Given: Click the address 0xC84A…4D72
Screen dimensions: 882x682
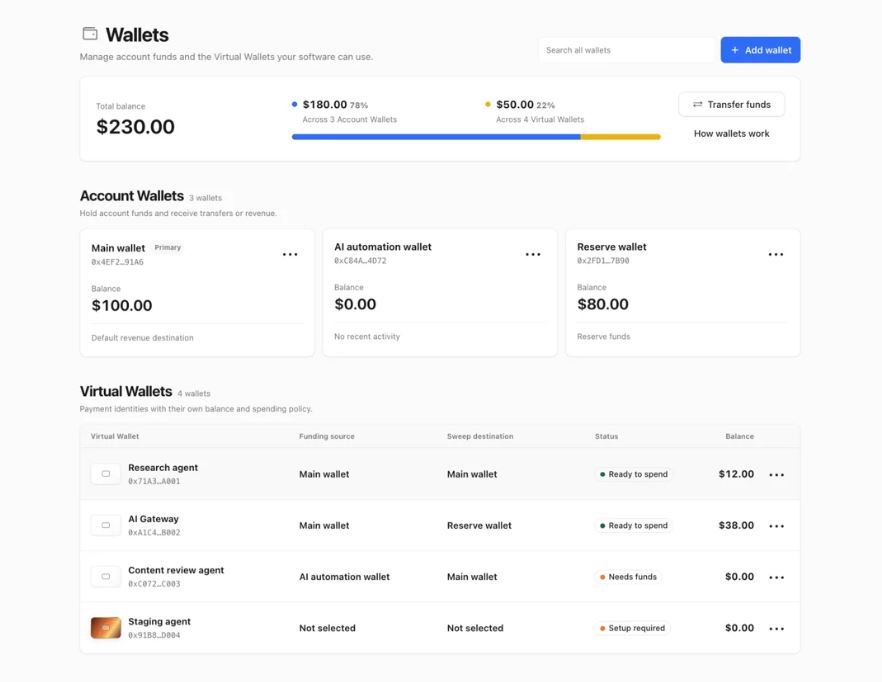Looking at the screenshot, I should tap(360, 261).
